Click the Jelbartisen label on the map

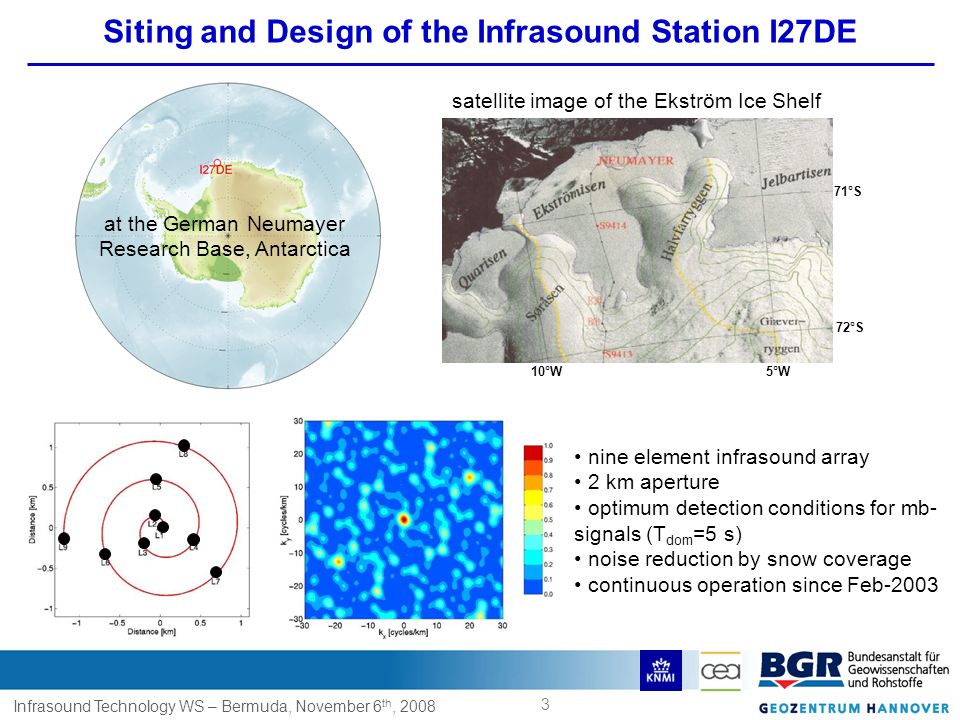tap(796, 177)
